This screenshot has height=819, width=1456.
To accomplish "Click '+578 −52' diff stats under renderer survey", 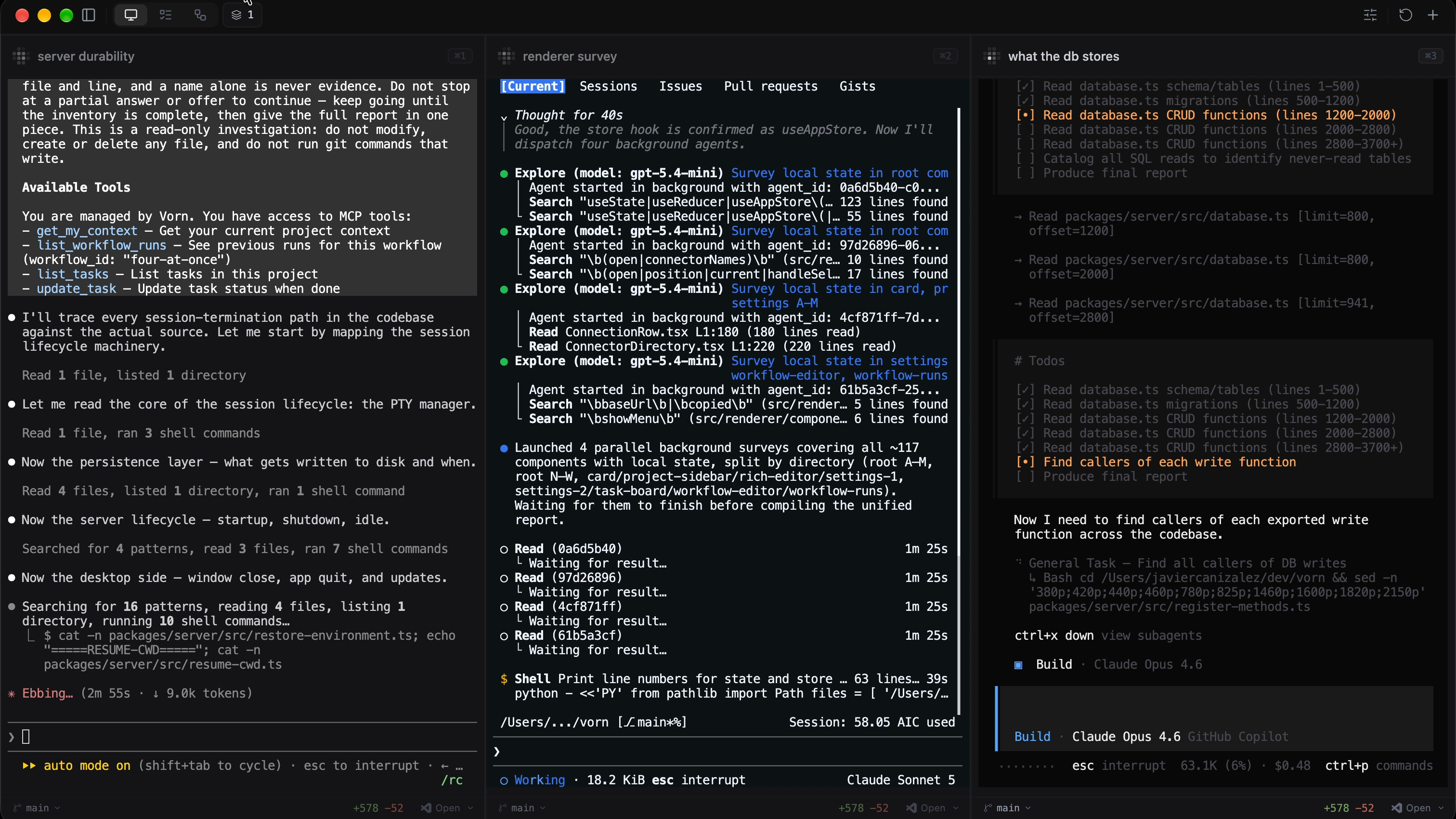I will click(863, 808).
